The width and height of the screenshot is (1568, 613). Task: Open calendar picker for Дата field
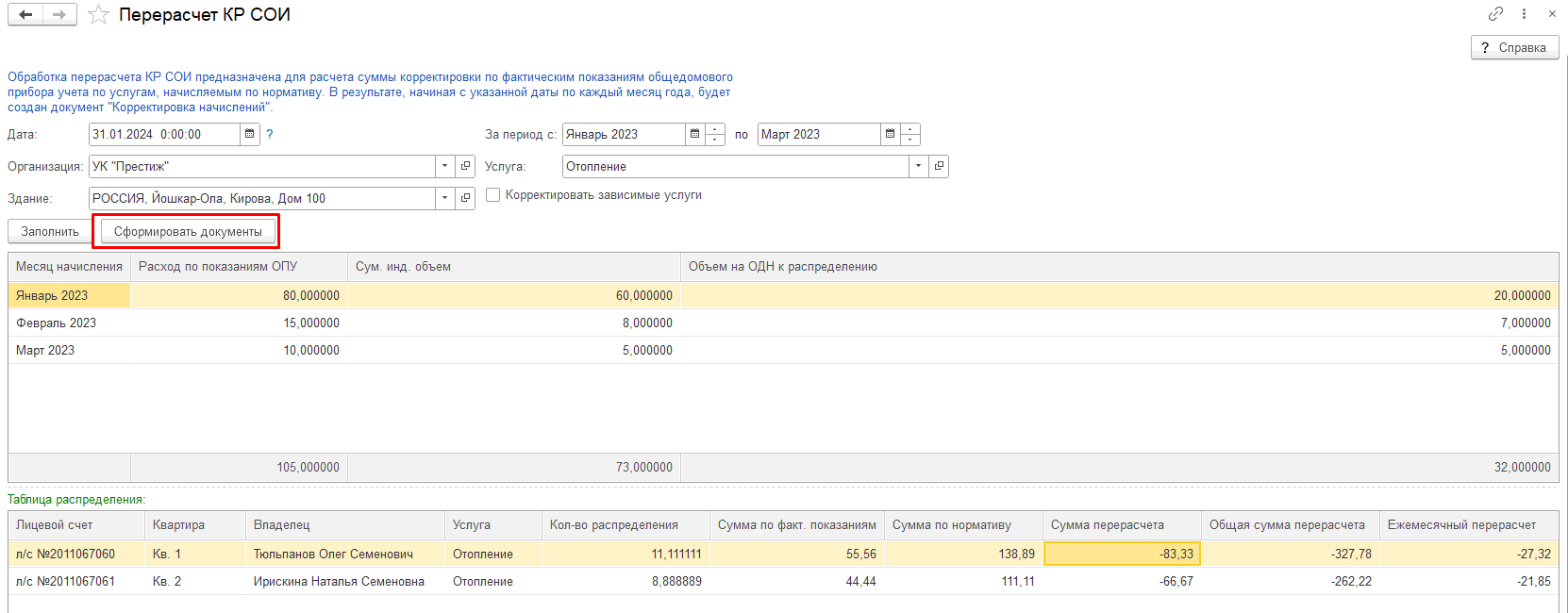pyautogui.click(x=250, y=135)
